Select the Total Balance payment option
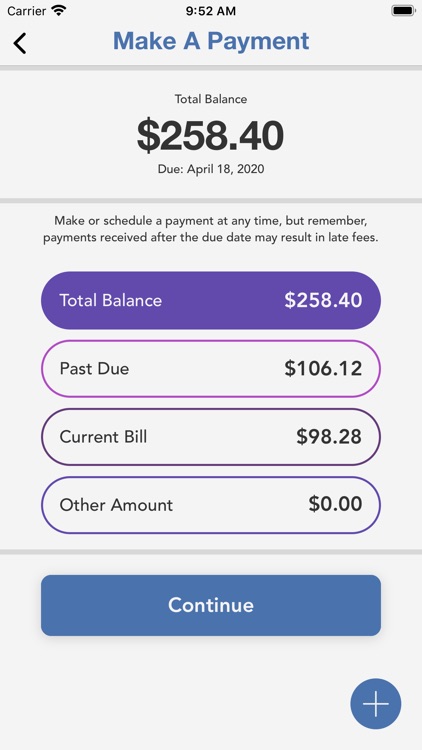422x750 pixels. [x=211, y=300]
